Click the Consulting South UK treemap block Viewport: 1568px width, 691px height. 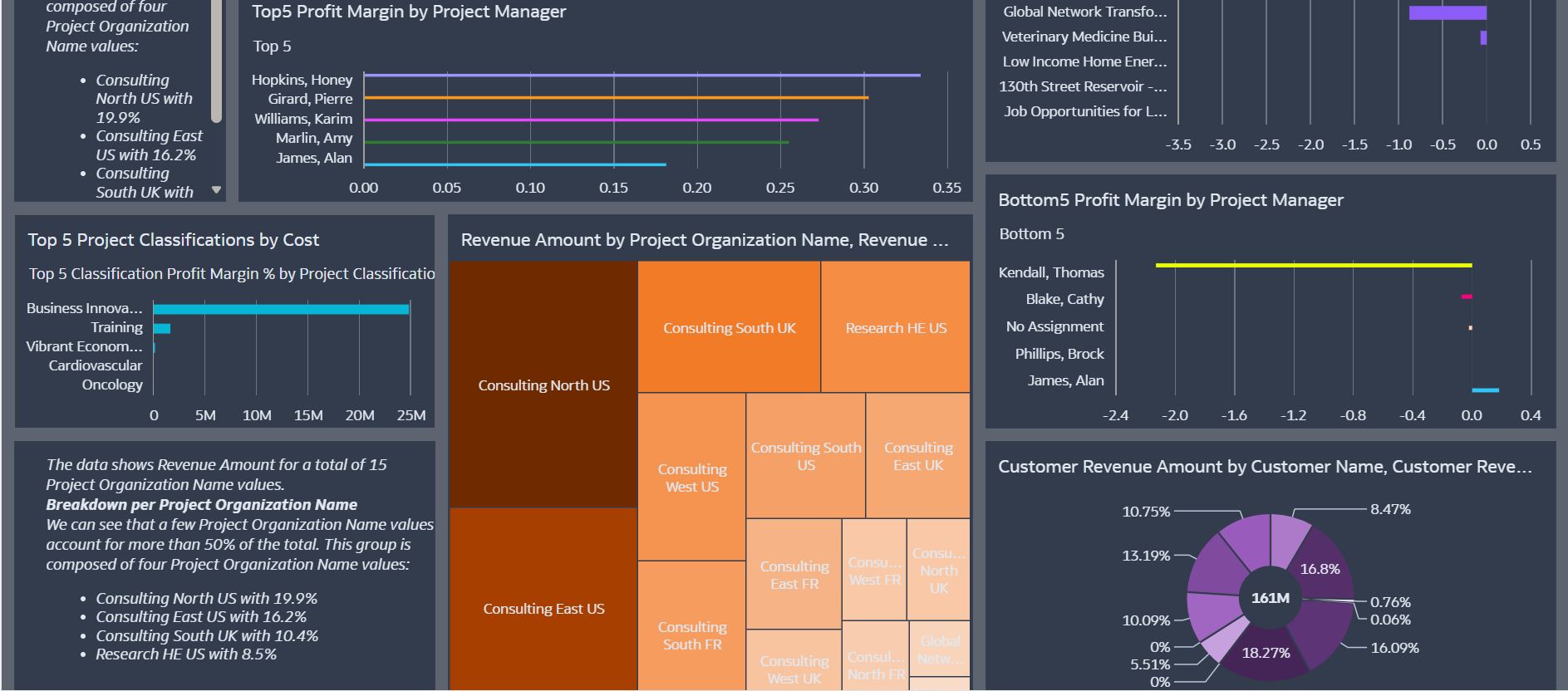[729, 327]
